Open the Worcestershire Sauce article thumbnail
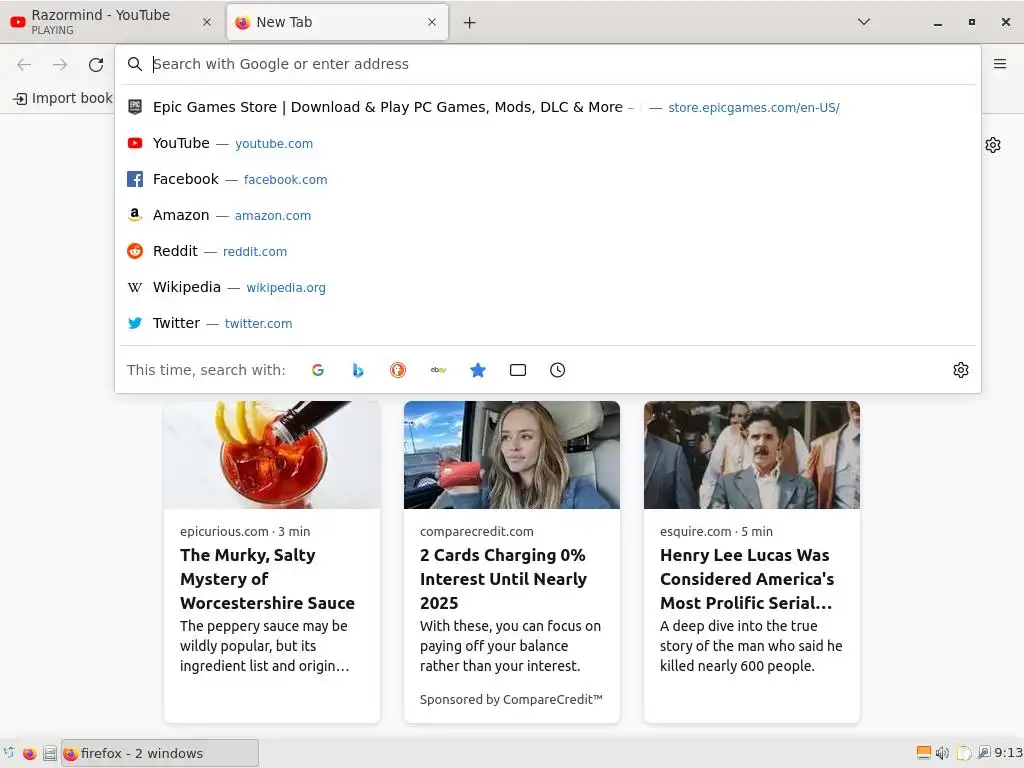This screenshot has width=1024, height=768. click(272, 455)
